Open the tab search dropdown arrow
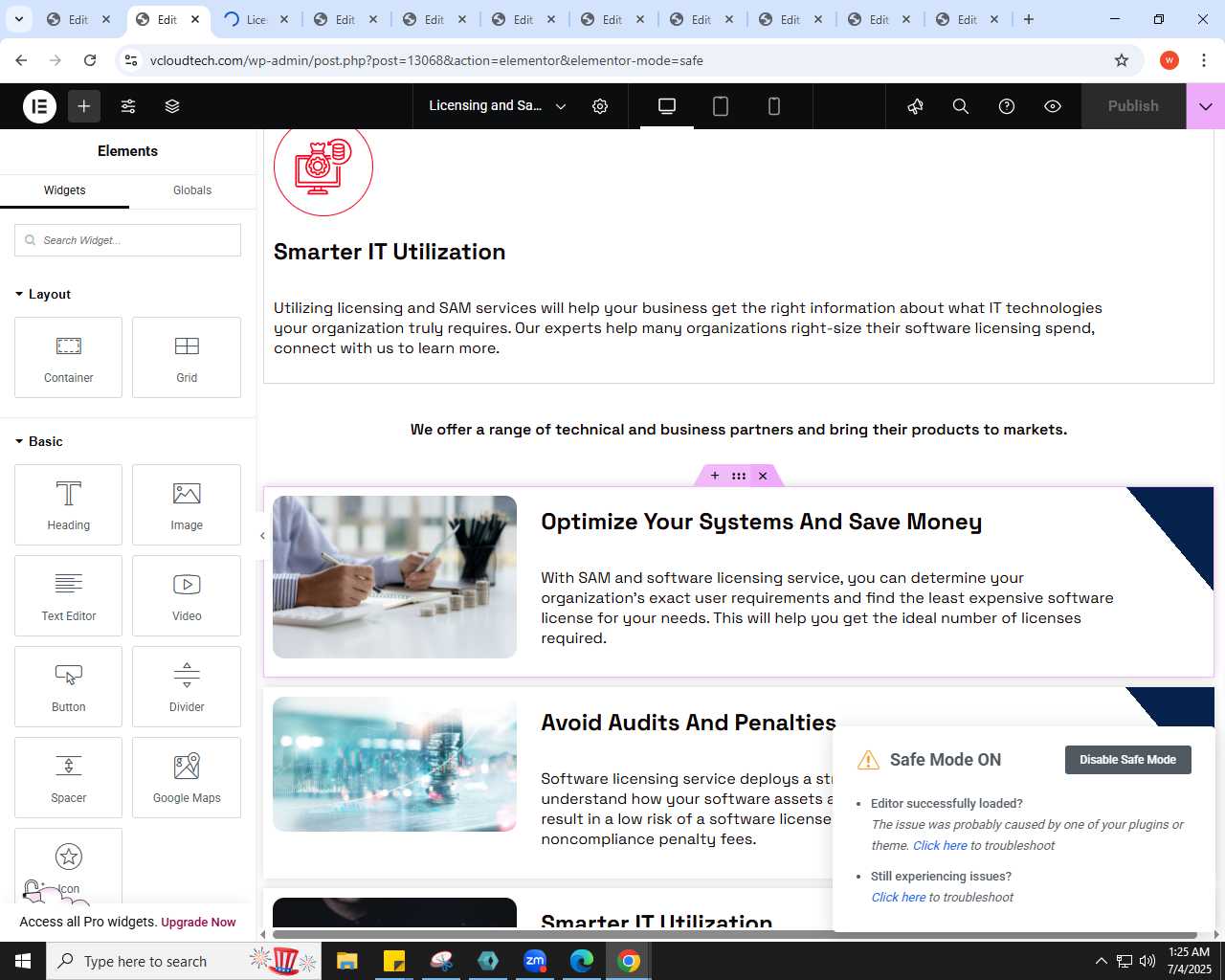The width and height of the screenshot is (1225, 980). tap(18, 19)
